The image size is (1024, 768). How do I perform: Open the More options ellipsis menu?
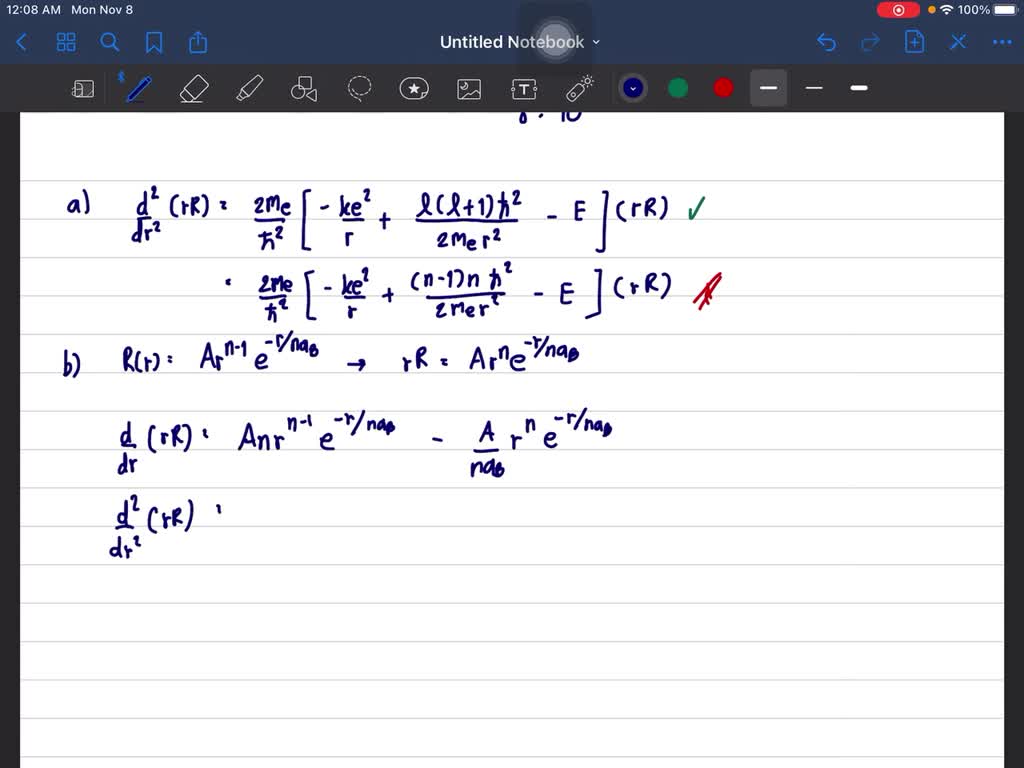click(1002, 42)
